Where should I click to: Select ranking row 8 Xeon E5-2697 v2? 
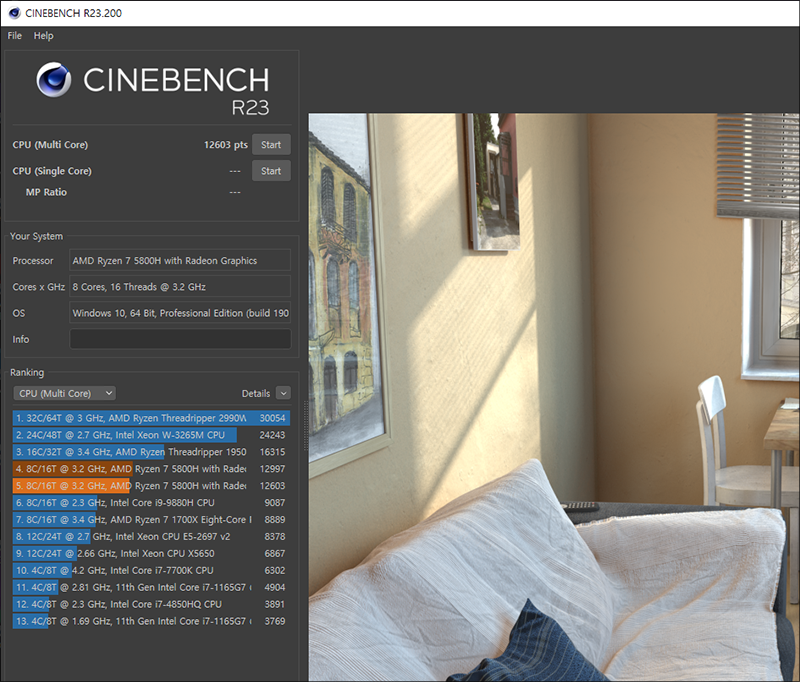[151, 537]
